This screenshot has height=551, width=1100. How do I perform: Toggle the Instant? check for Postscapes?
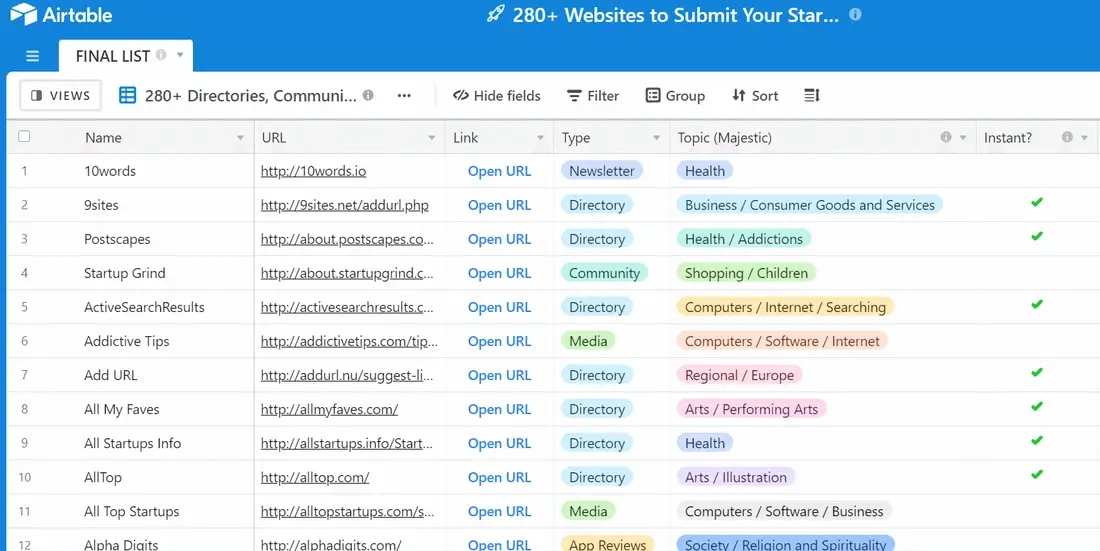tap(1037, 237)
